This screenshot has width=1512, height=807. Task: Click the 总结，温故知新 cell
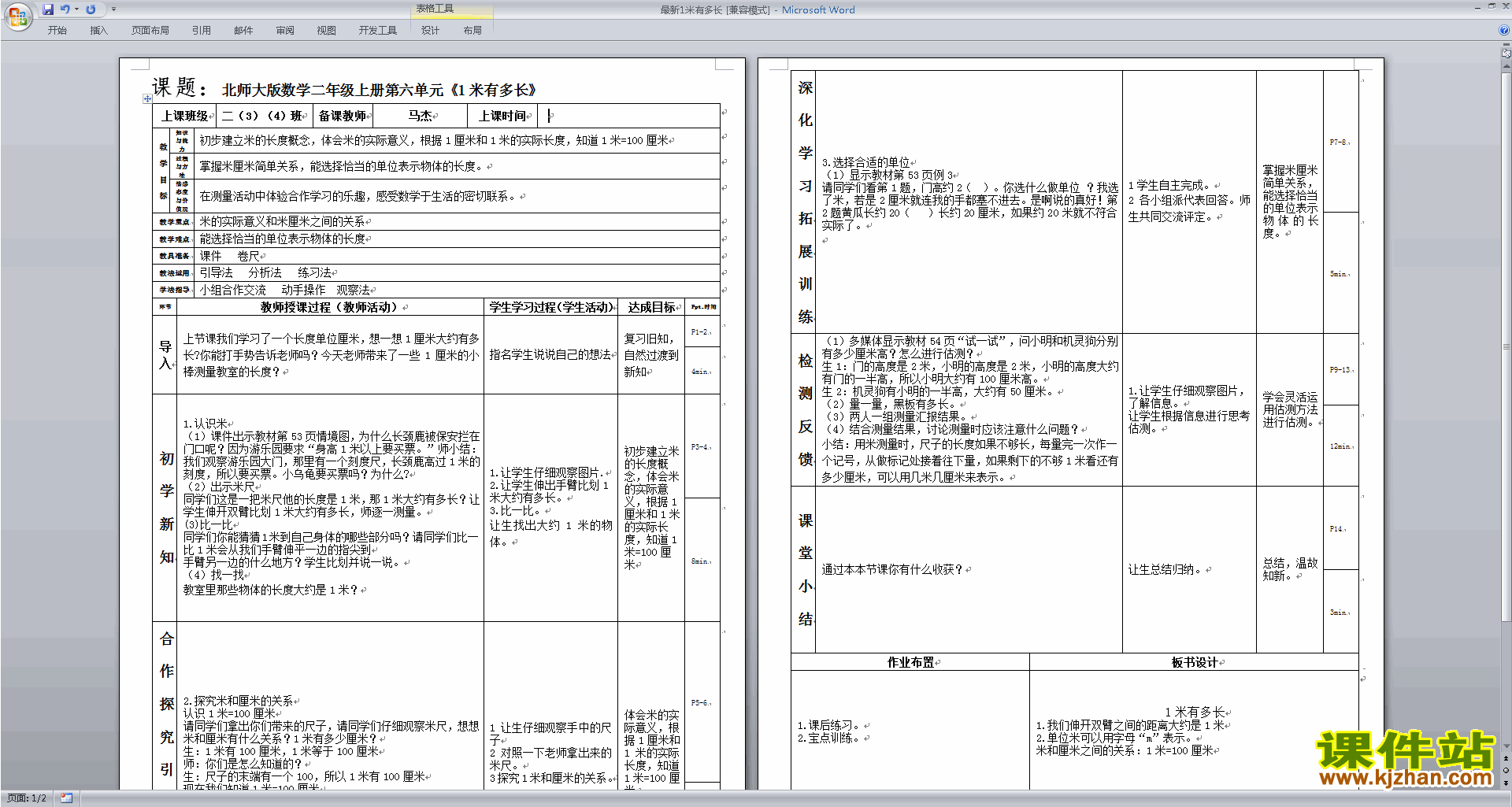tap(1290, 569)
